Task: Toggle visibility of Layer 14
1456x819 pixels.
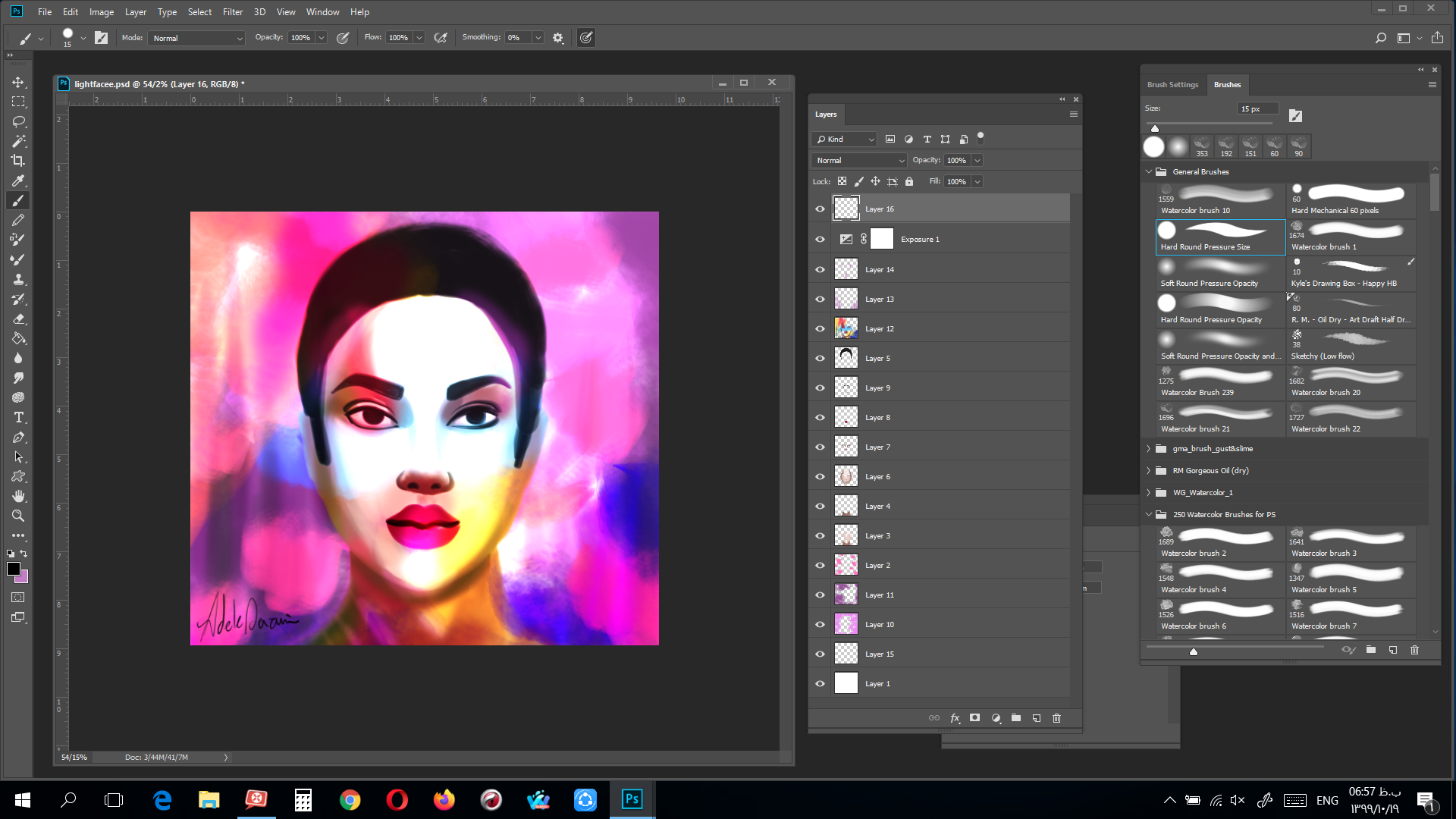Action: 820,270
